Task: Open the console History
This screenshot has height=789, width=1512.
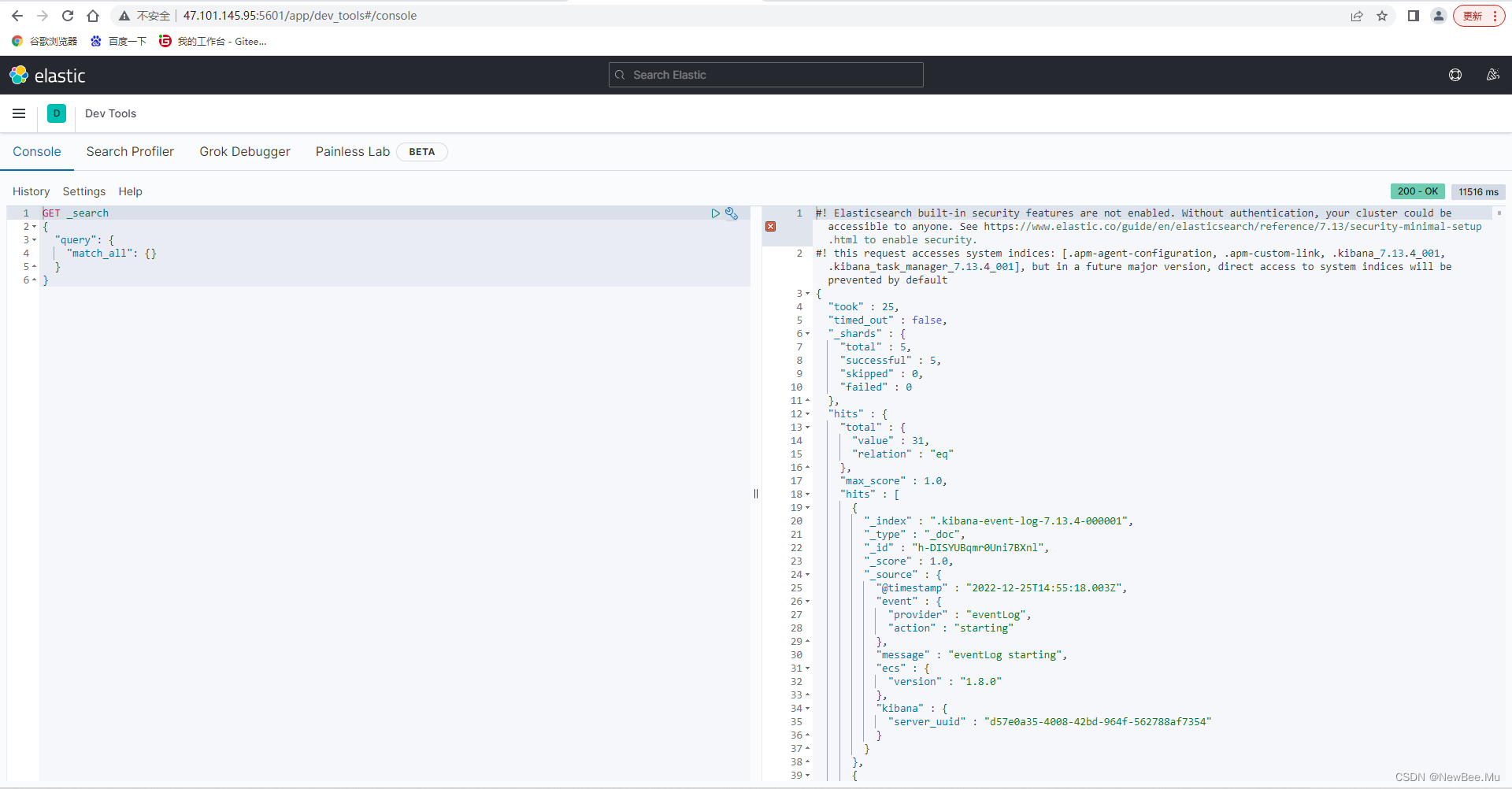Action: coord(31,191)
